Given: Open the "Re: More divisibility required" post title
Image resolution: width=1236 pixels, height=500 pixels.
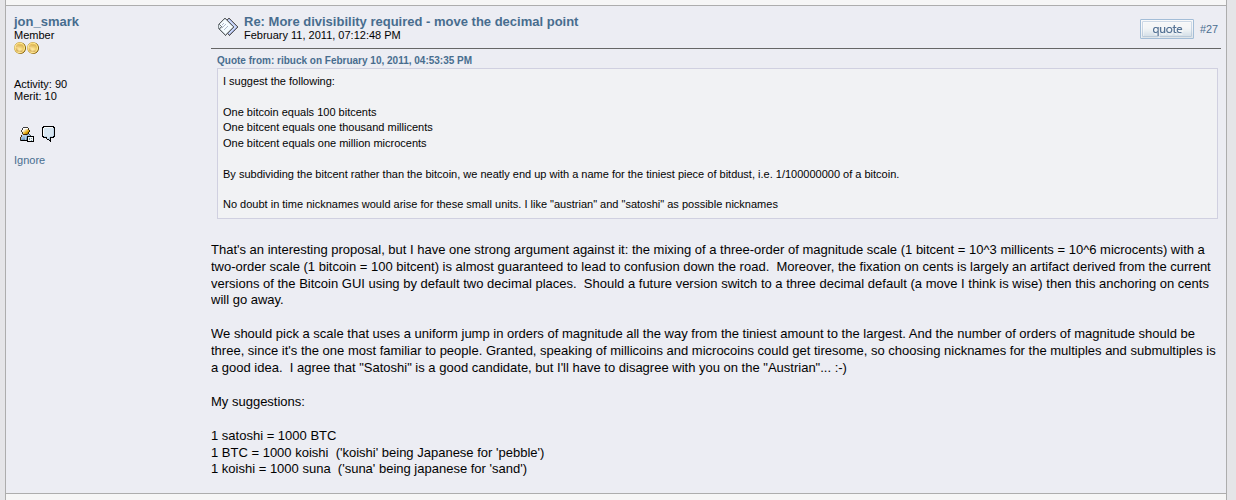Looking at the screenshot, I should tap(411, 21).
